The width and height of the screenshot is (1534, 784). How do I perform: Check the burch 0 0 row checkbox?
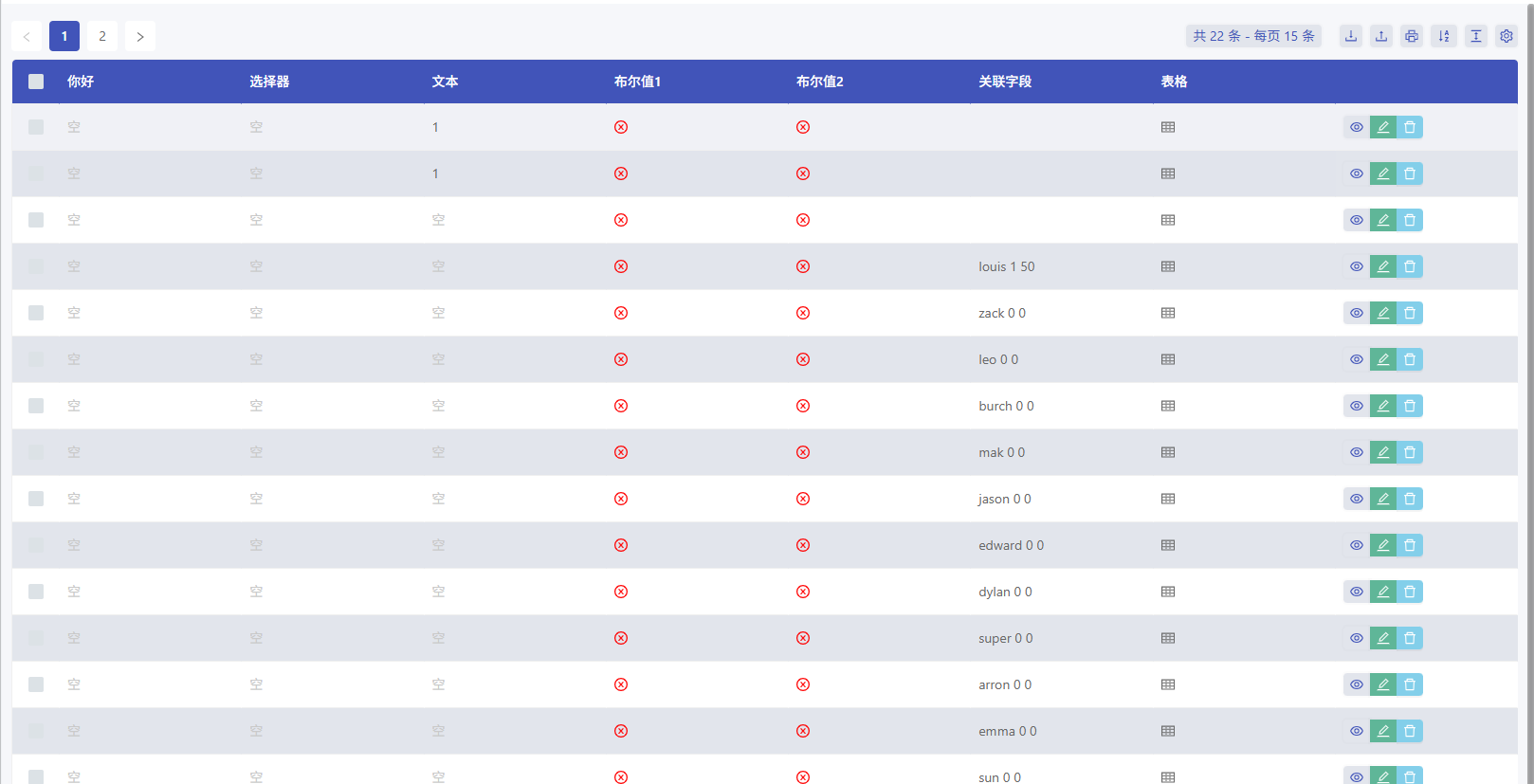(x=36, y=406)
